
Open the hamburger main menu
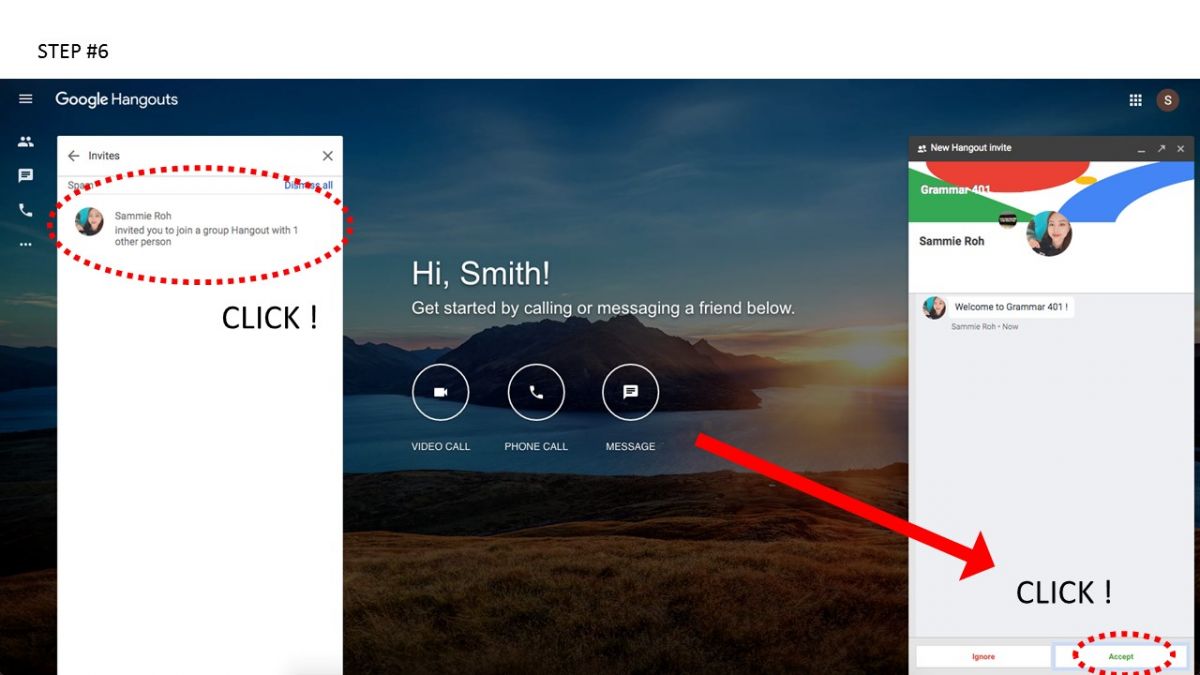click(x=26, y=99)
